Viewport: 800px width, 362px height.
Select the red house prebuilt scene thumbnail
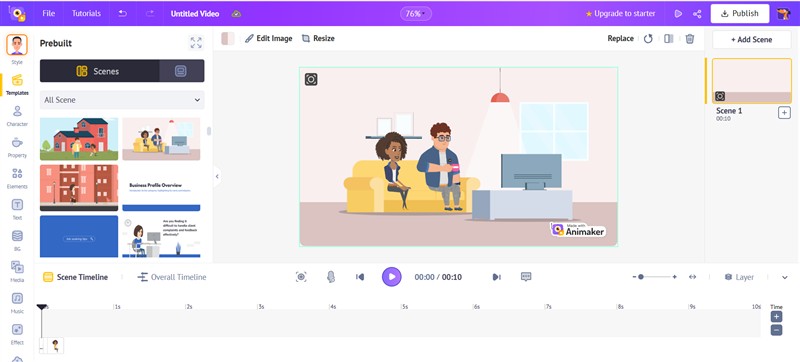click(79, 139)
